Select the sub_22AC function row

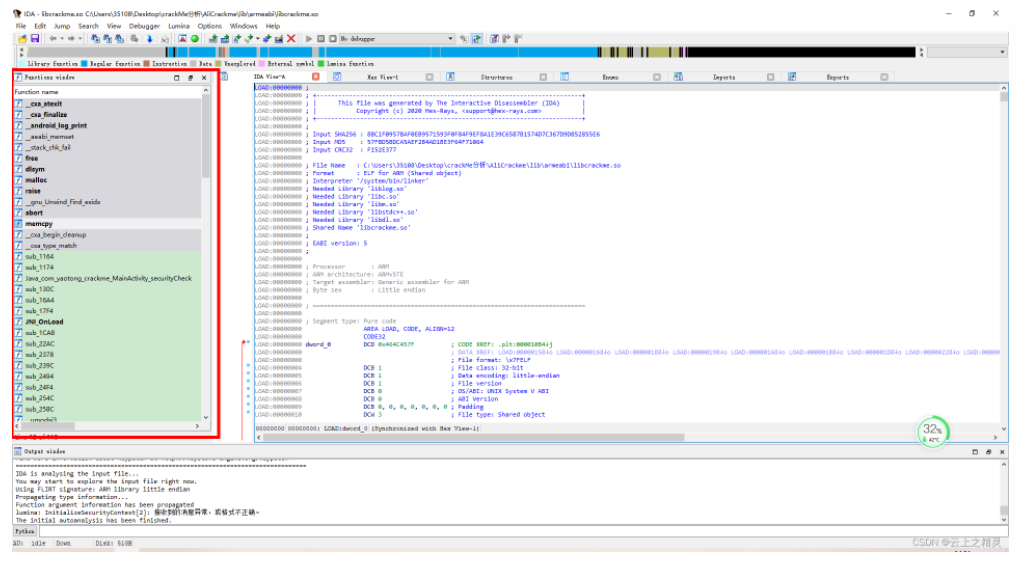[107, 344]
